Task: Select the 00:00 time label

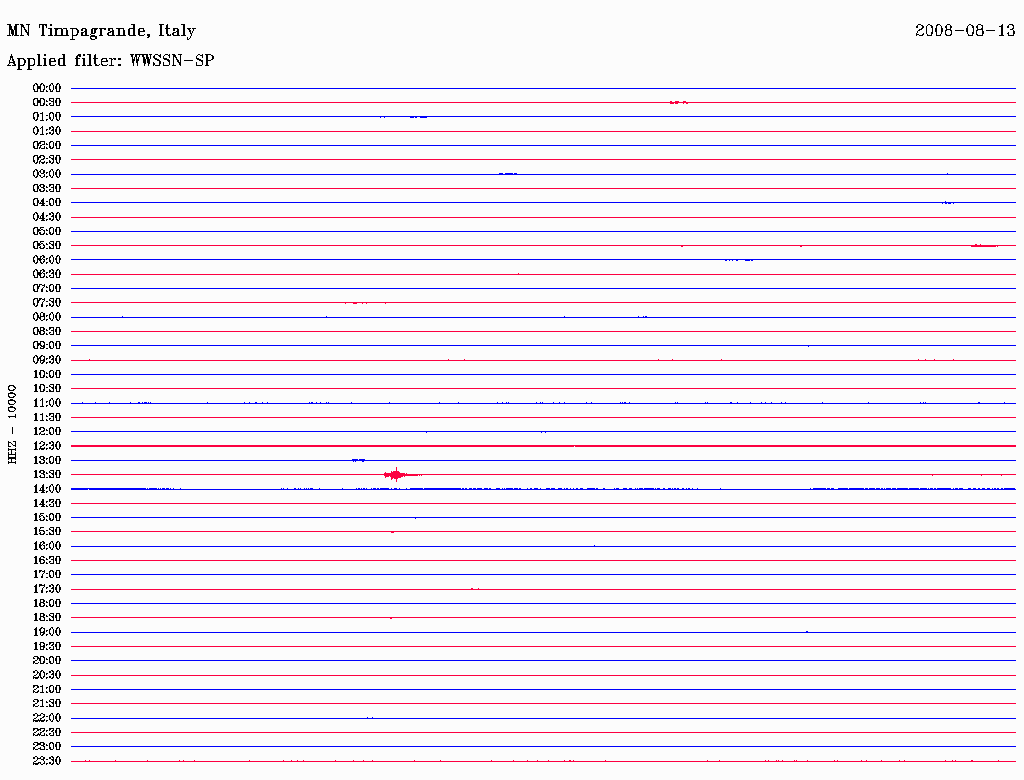Action: point(47,88)
